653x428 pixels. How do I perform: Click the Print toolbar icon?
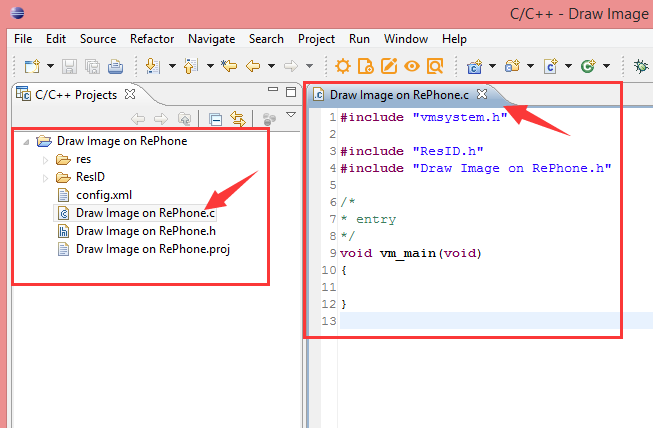pyautogui.click(x=115, y=66)
